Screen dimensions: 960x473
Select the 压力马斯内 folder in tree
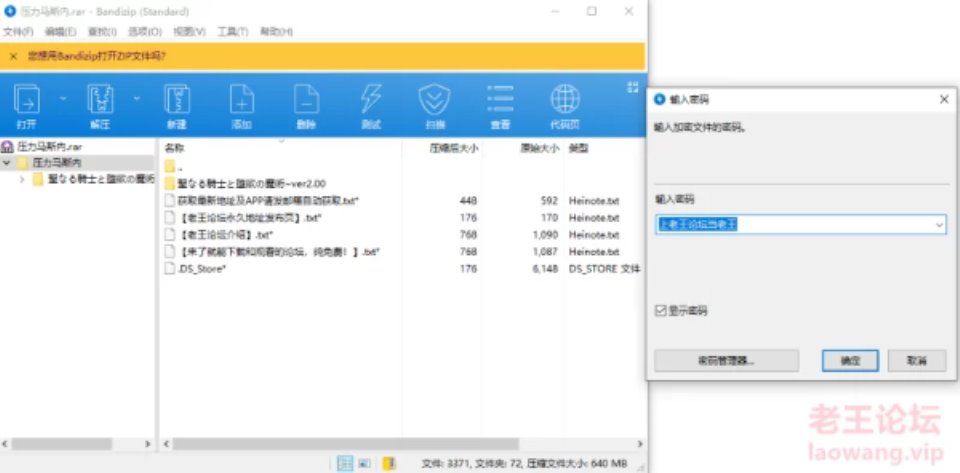[56, 163]
